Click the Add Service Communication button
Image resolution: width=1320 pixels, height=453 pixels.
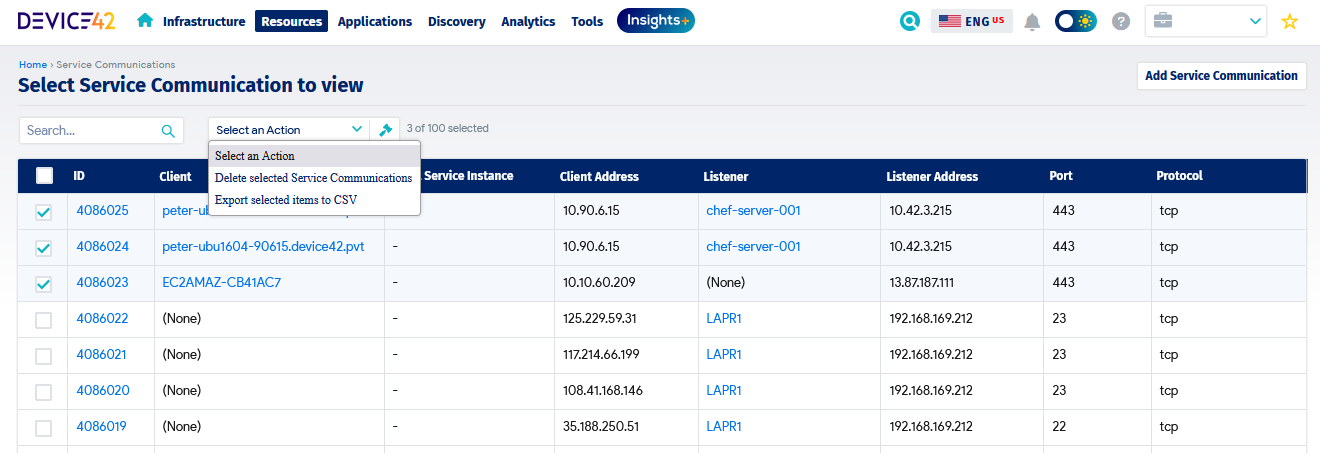coord(1221,76)
